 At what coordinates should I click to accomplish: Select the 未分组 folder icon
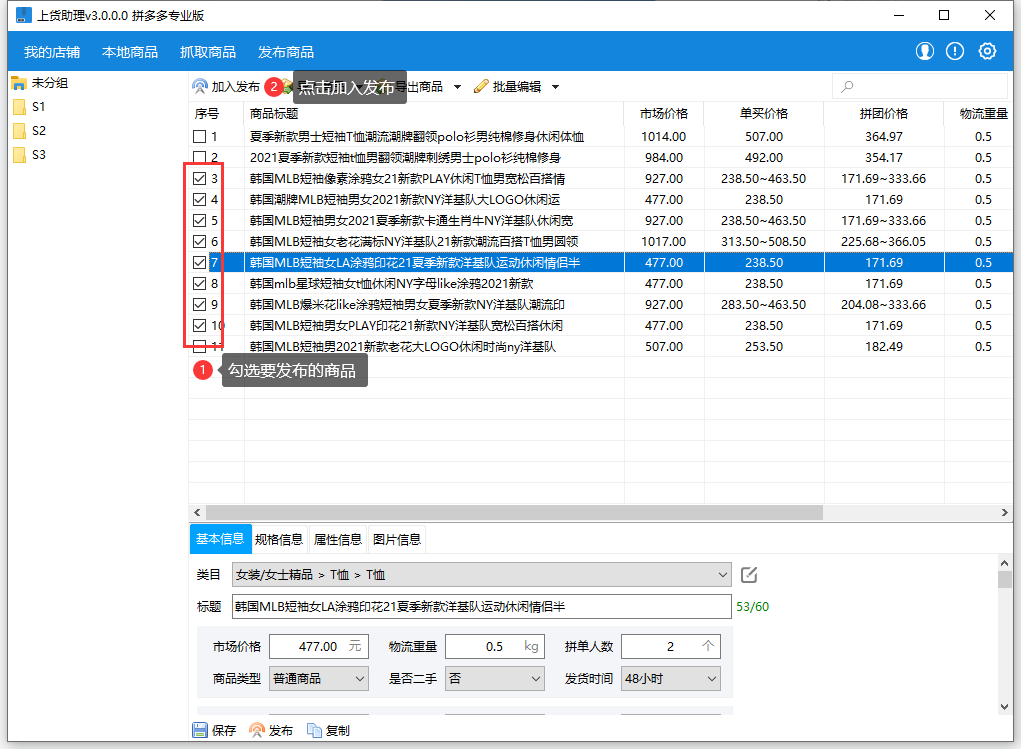click(19, 83)
